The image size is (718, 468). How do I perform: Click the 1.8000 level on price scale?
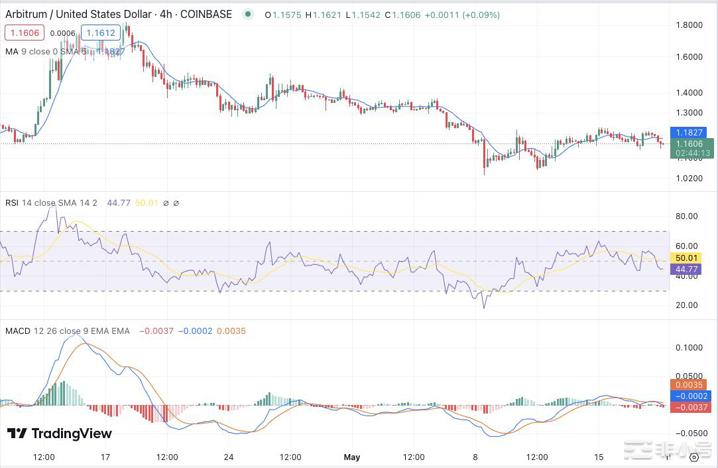(x=688, y=25)
